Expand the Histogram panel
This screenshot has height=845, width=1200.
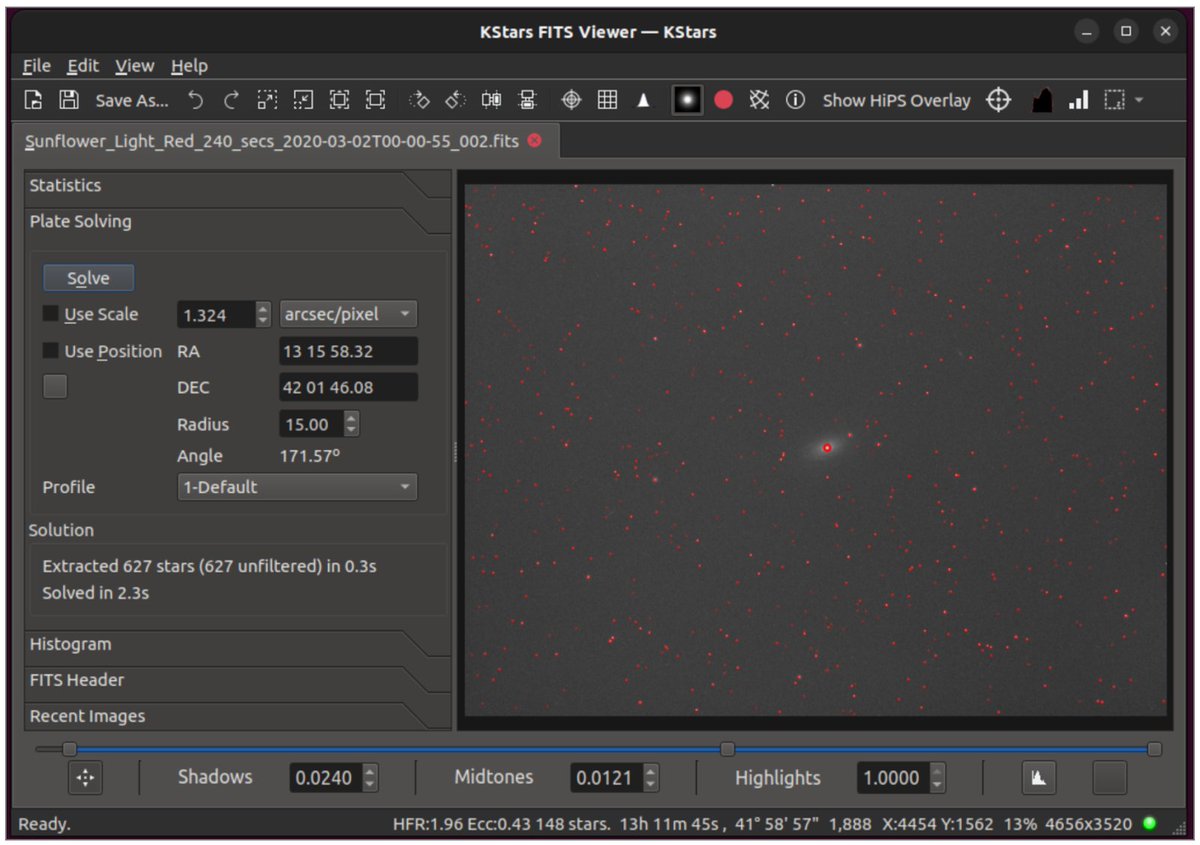[237, 644]
